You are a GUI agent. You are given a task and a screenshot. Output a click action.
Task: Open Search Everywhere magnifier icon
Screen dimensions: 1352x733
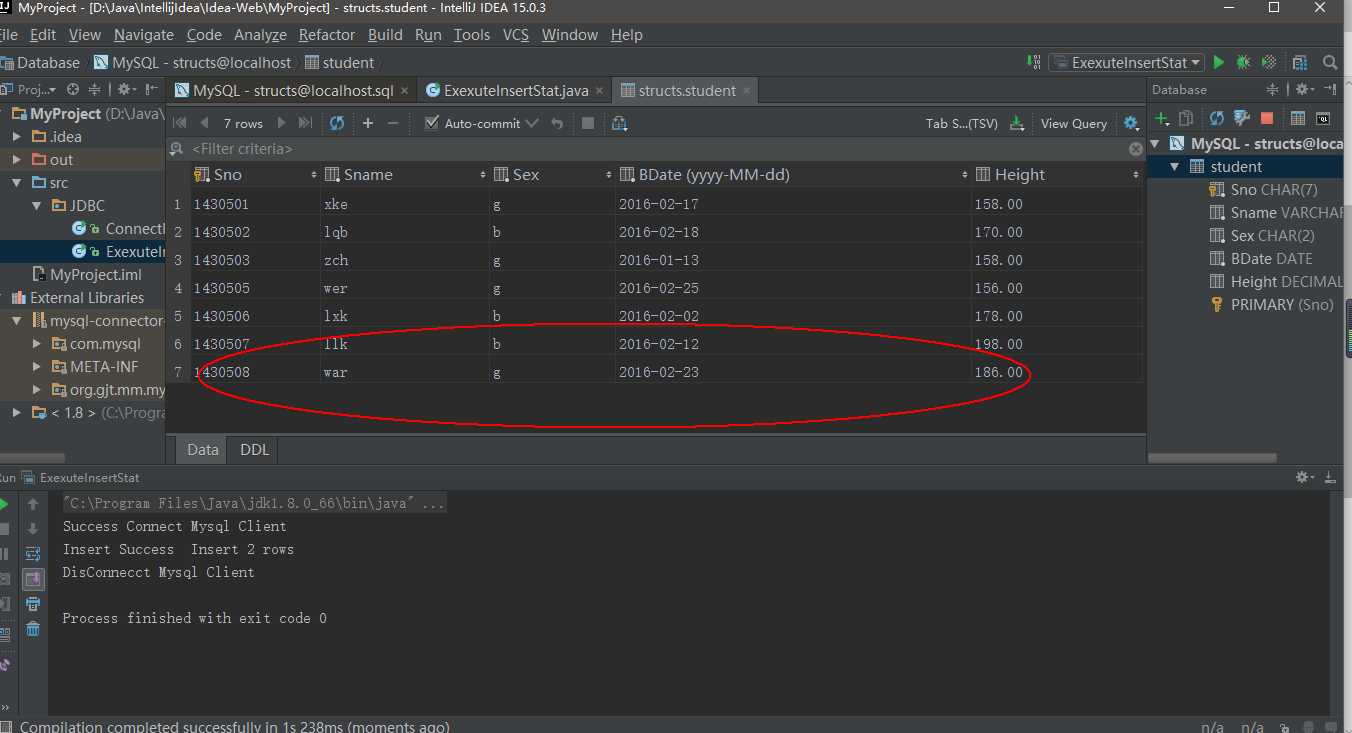pyautogui.click(x=1330, y=62)
